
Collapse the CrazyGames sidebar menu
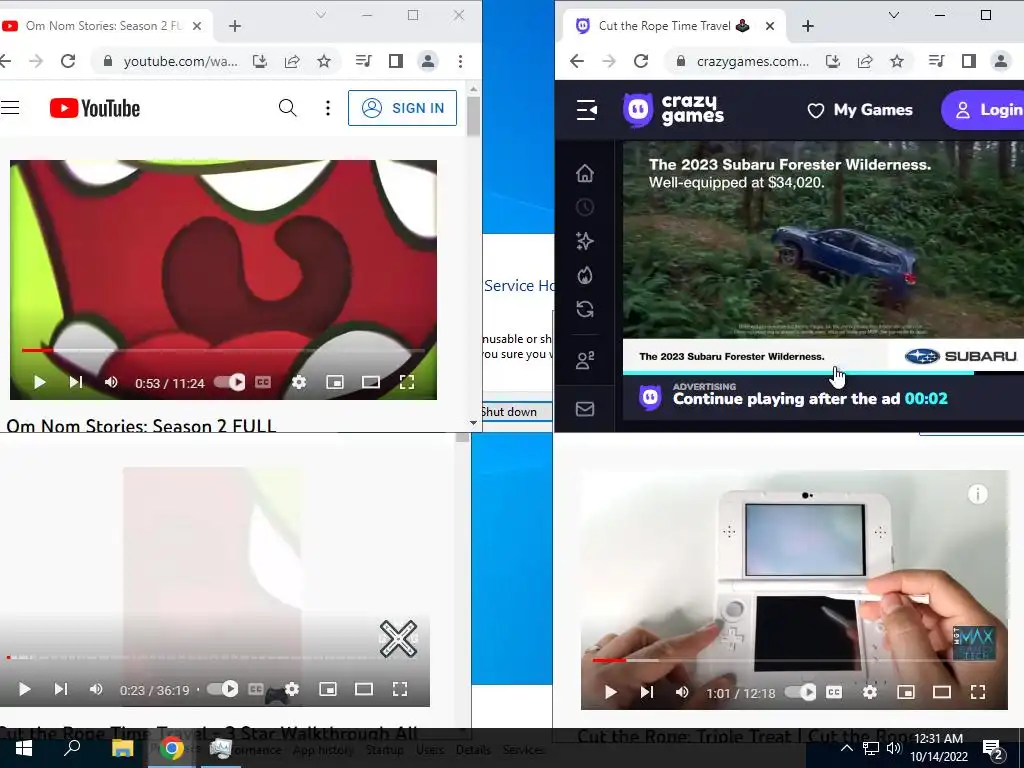586,110
